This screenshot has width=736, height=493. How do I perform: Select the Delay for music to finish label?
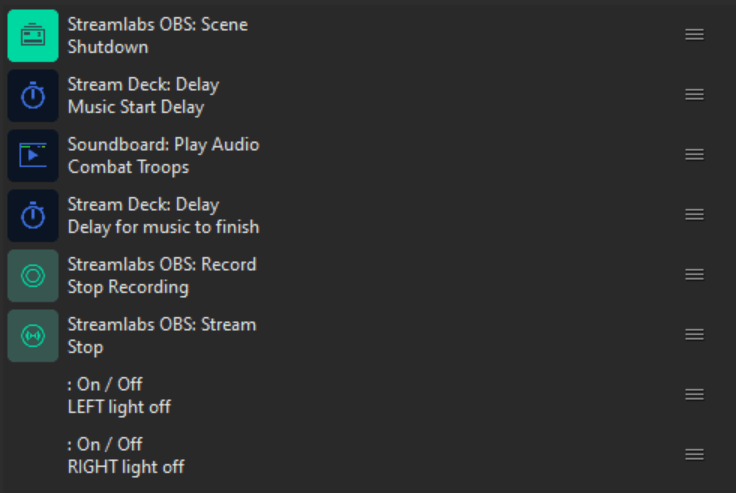163,227
